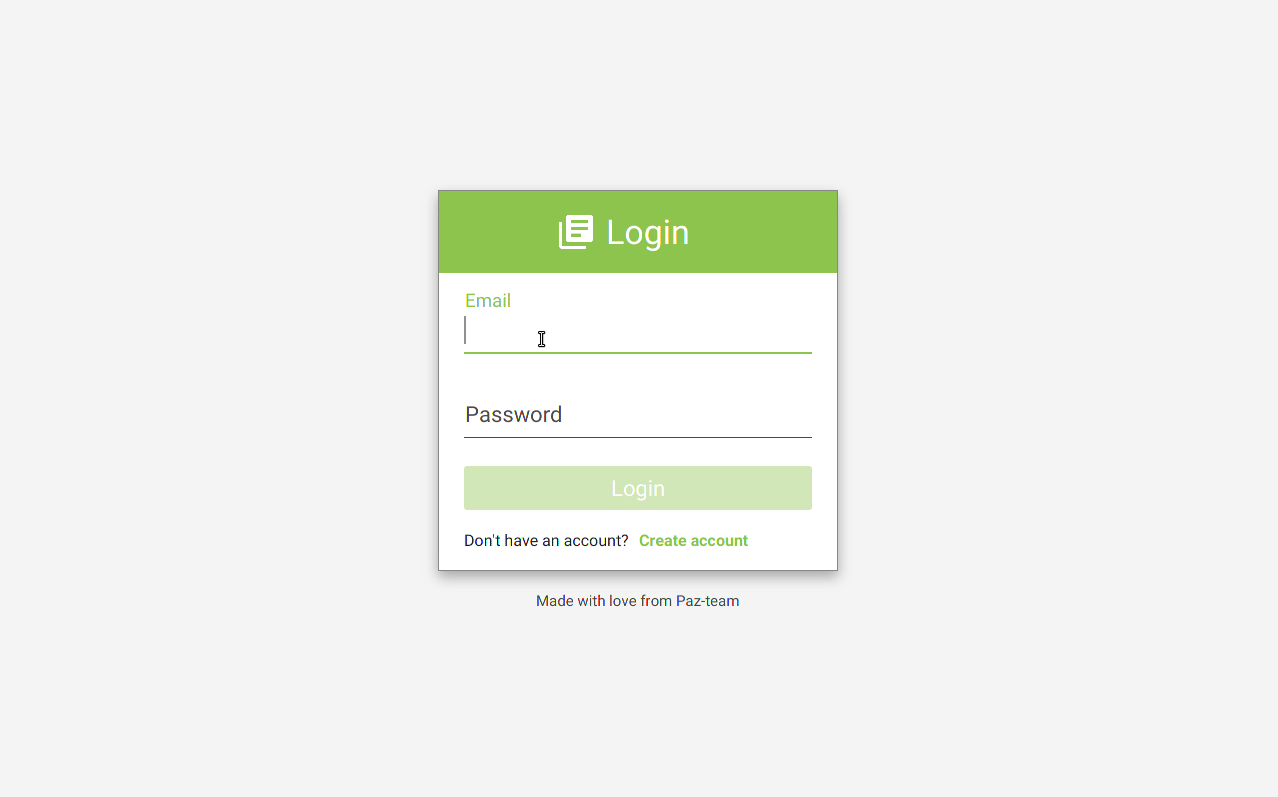This screenshot has width=1278, height=797.
Task: Click the "Made with love from Paz-team" footer
Action: (638, 601)
